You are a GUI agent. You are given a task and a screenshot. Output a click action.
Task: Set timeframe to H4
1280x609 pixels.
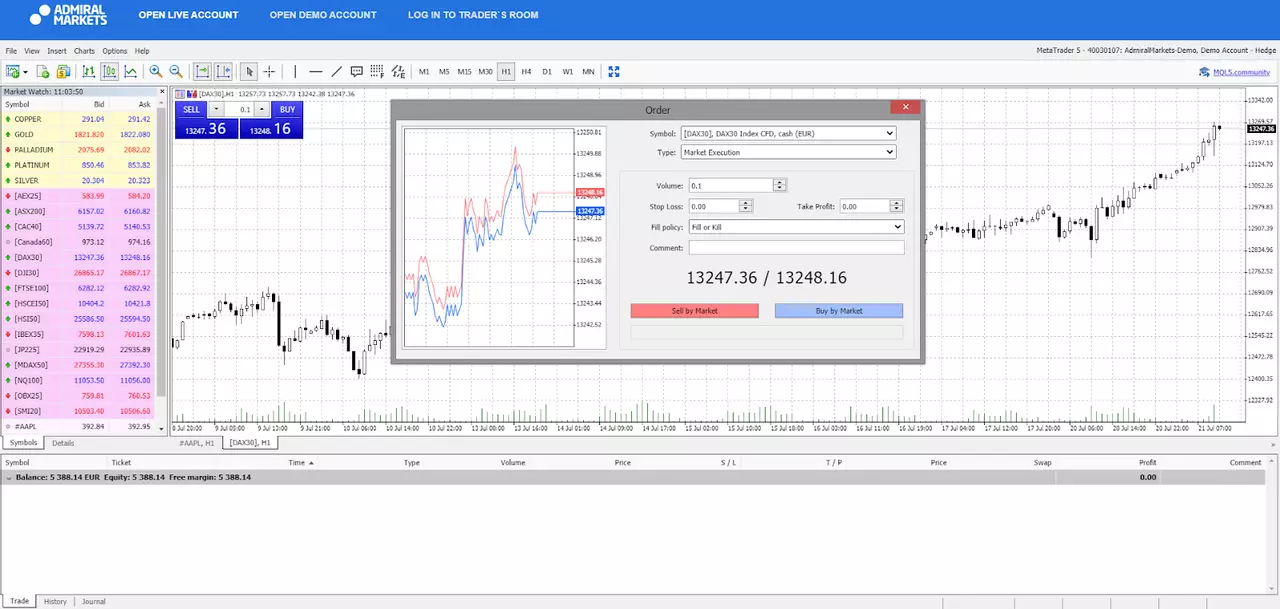click(526, 71)
